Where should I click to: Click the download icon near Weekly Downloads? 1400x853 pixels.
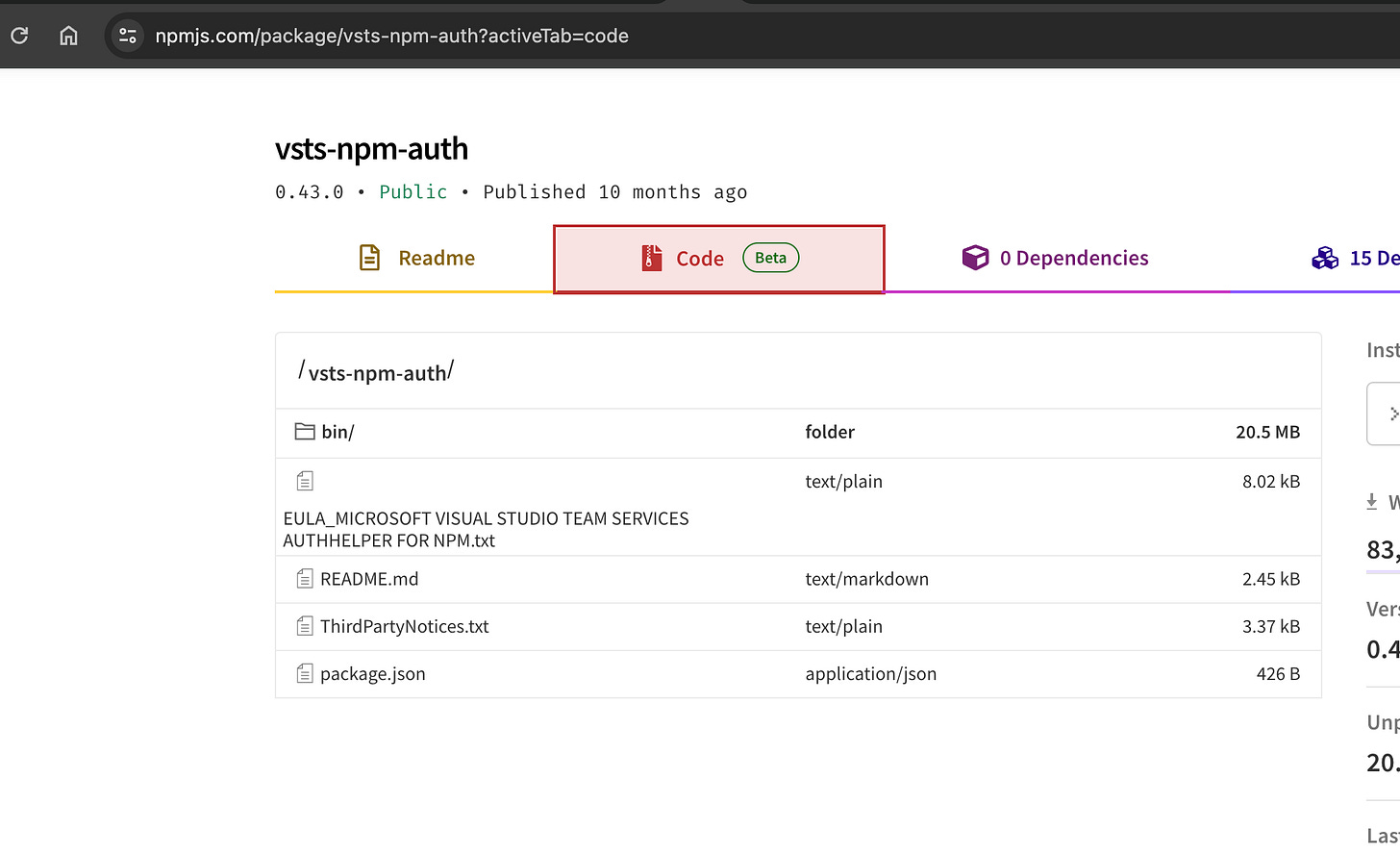tap(1370, 501)
